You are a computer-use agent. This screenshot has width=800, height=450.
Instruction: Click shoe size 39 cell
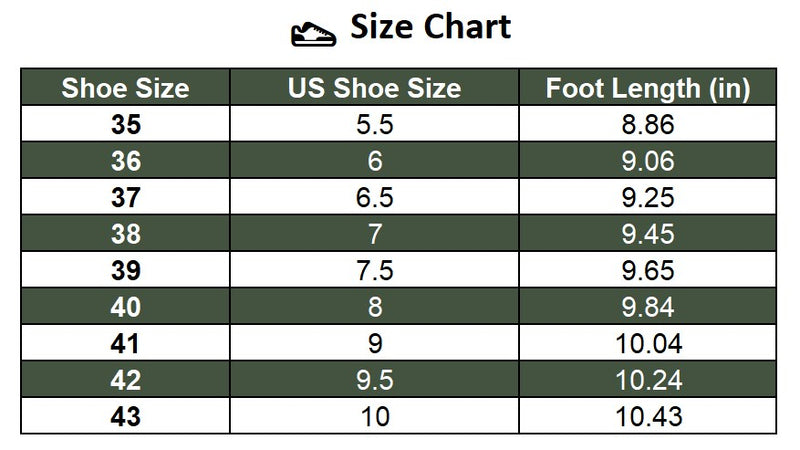click(125, 270)
